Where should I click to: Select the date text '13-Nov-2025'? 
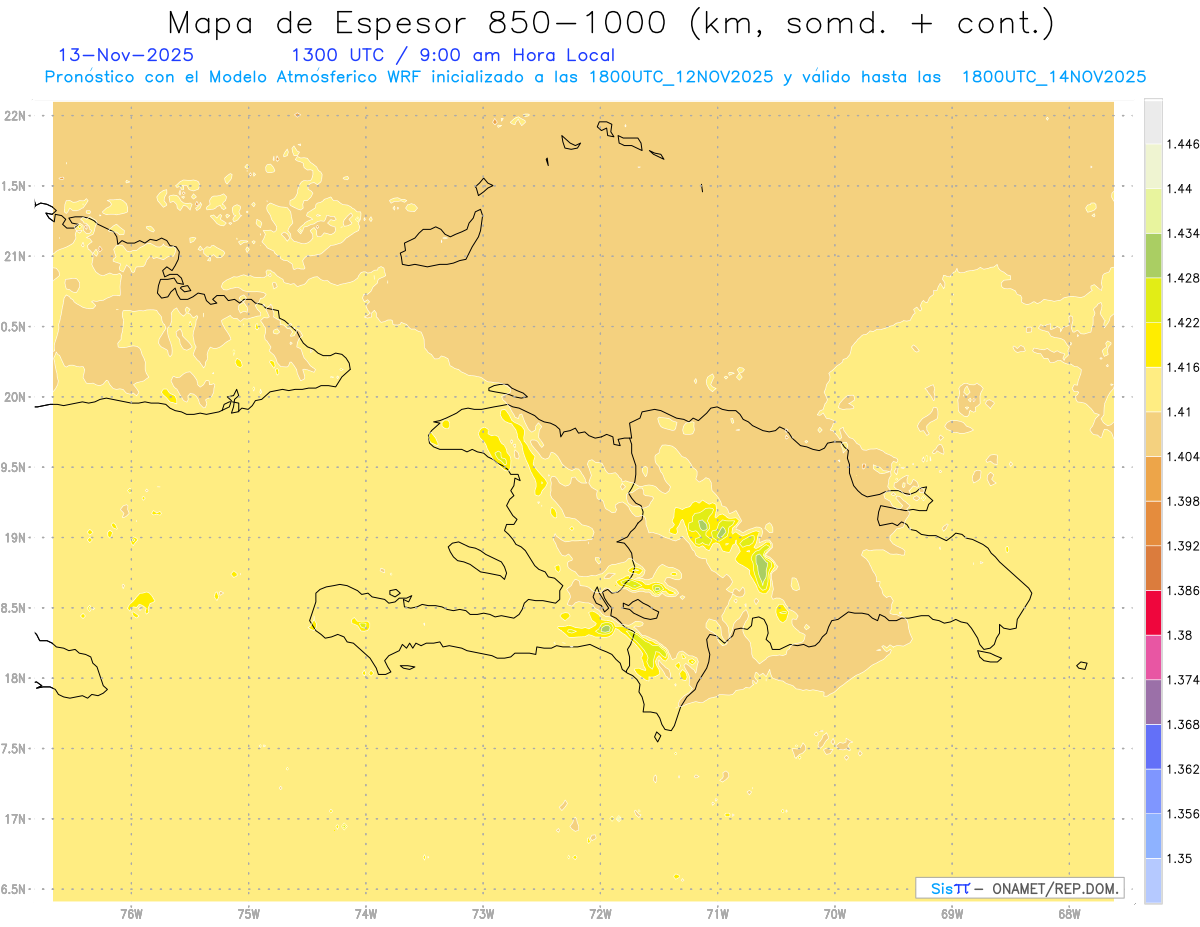(x=127, y=55)
